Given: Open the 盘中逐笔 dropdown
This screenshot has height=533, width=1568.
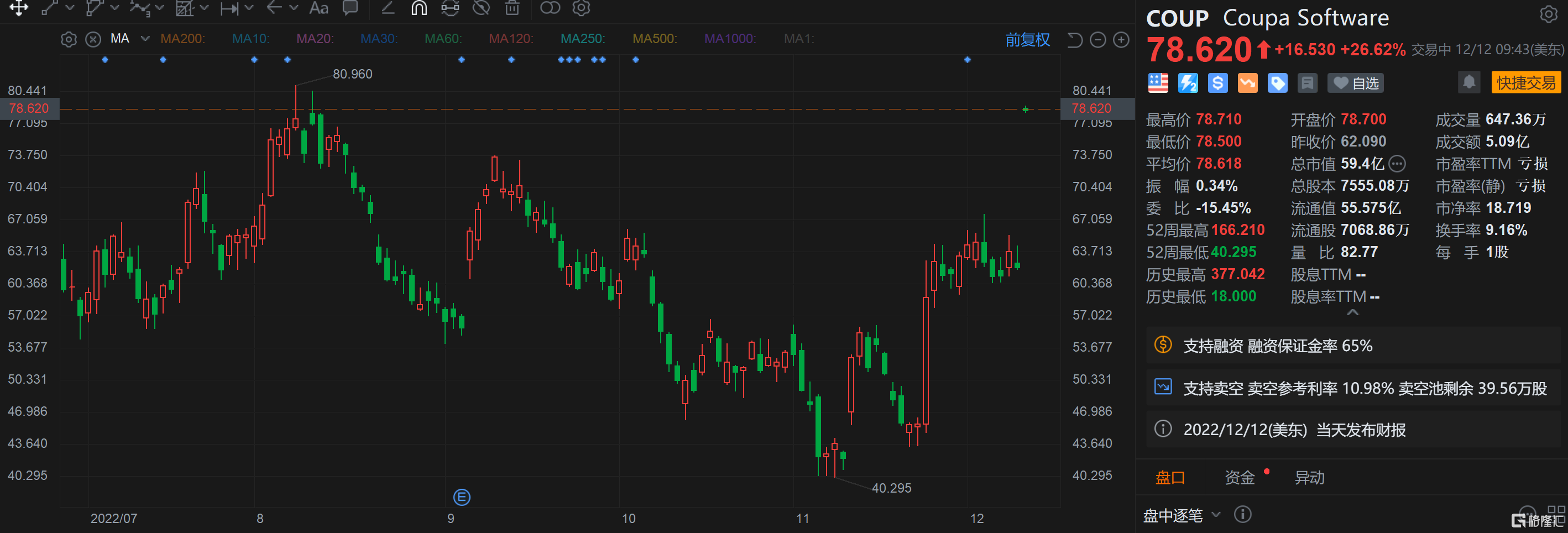Looking at the screenshot, I should pos(1181,515).
